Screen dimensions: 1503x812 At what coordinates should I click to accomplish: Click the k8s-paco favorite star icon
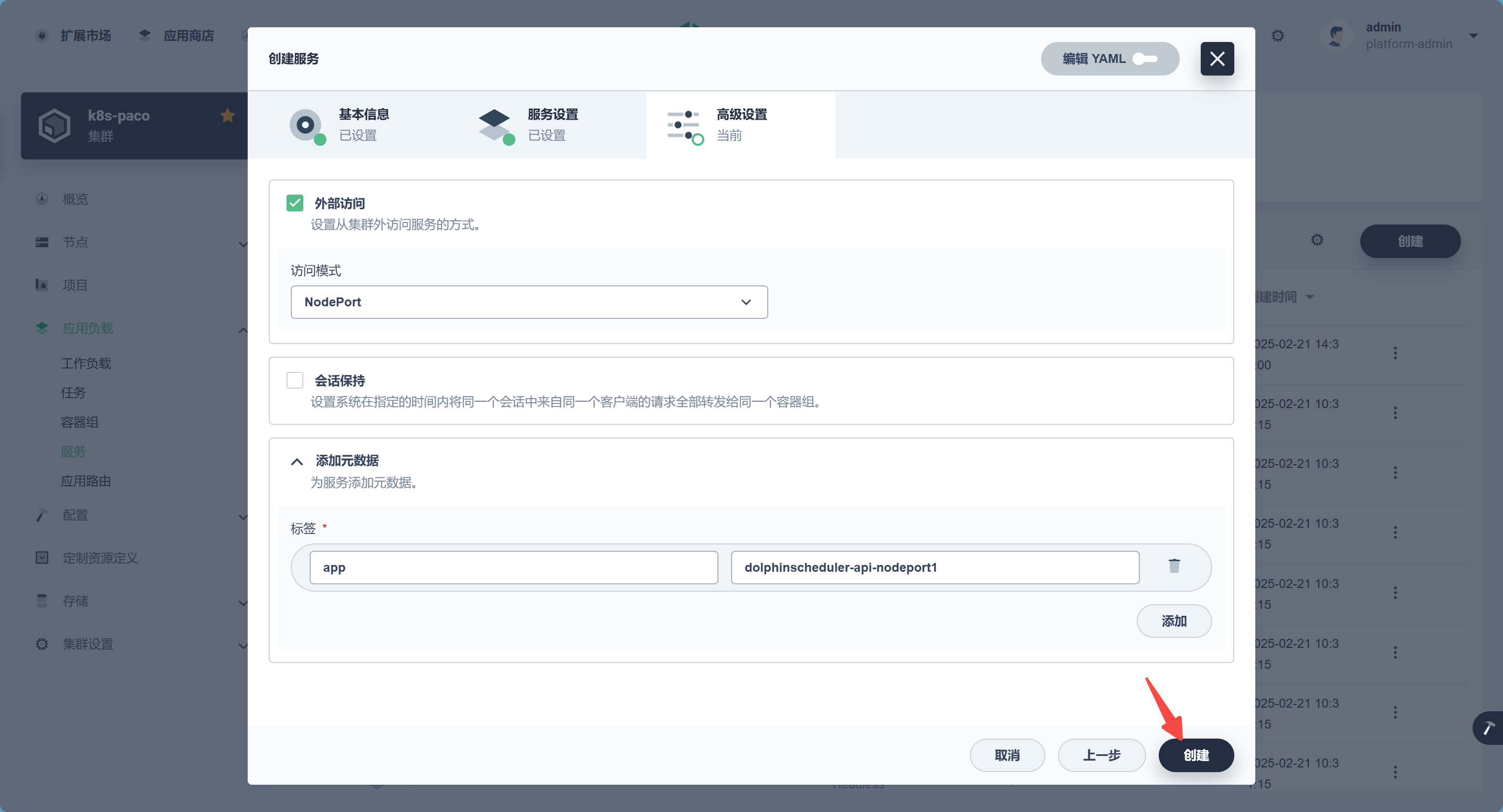click(228, 115)
